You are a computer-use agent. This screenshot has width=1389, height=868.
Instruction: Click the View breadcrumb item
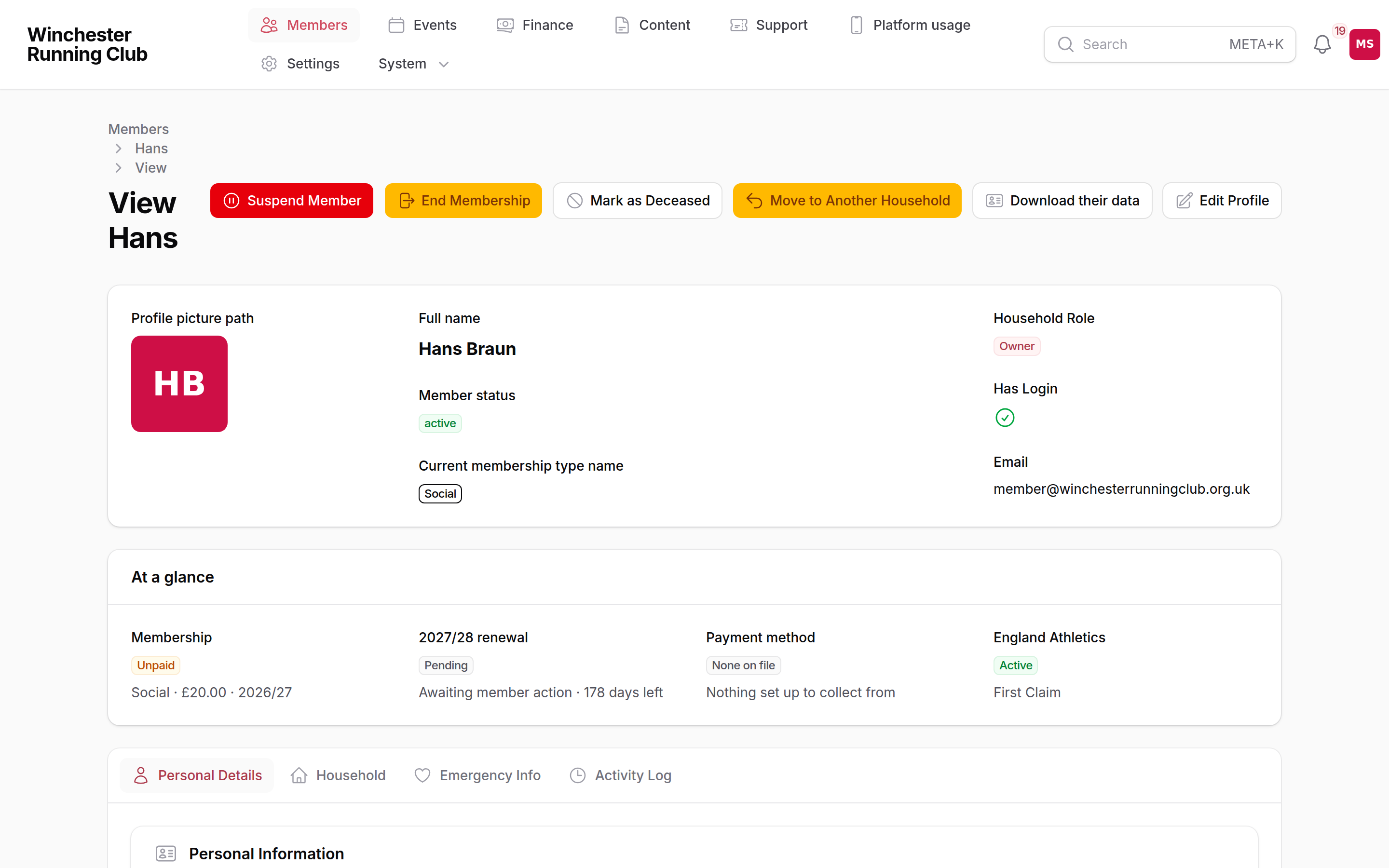pos(150,168)
